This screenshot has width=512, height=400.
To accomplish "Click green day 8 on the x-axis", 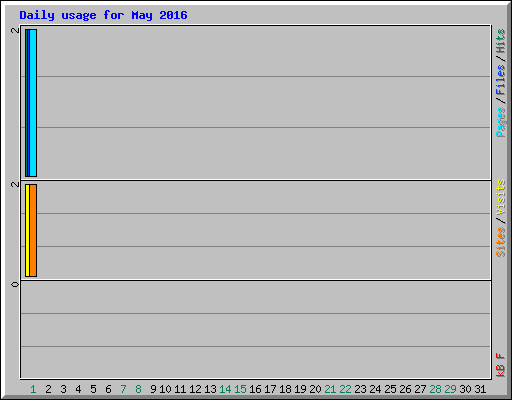I will point(138,389).
